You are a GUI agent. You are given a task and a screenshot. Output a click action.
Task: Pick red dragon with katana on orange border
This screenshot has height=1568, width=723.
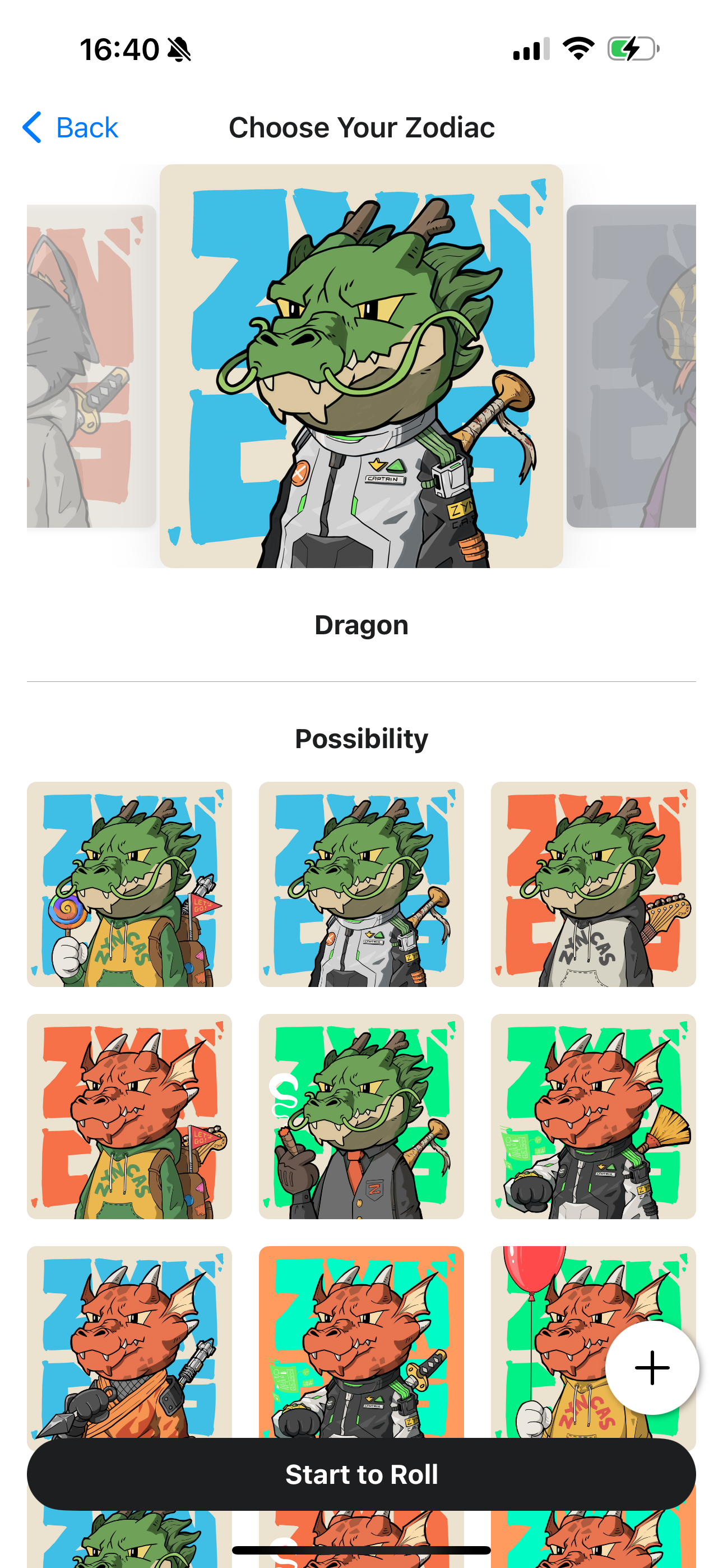click(x=361, y=1342)
